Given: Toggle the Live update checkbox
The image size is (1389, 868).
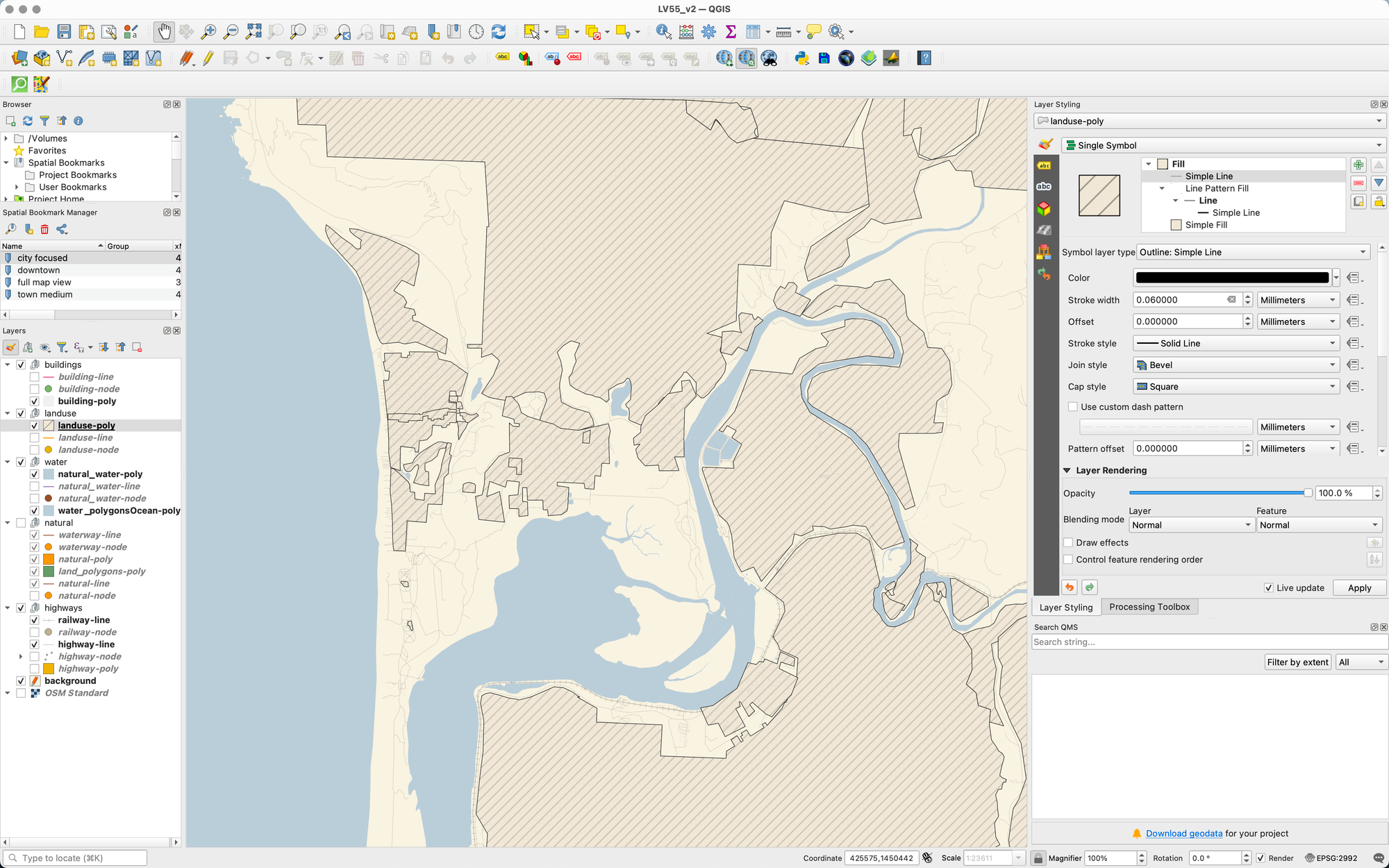Looking at the screenshot, I should 1269,587.
